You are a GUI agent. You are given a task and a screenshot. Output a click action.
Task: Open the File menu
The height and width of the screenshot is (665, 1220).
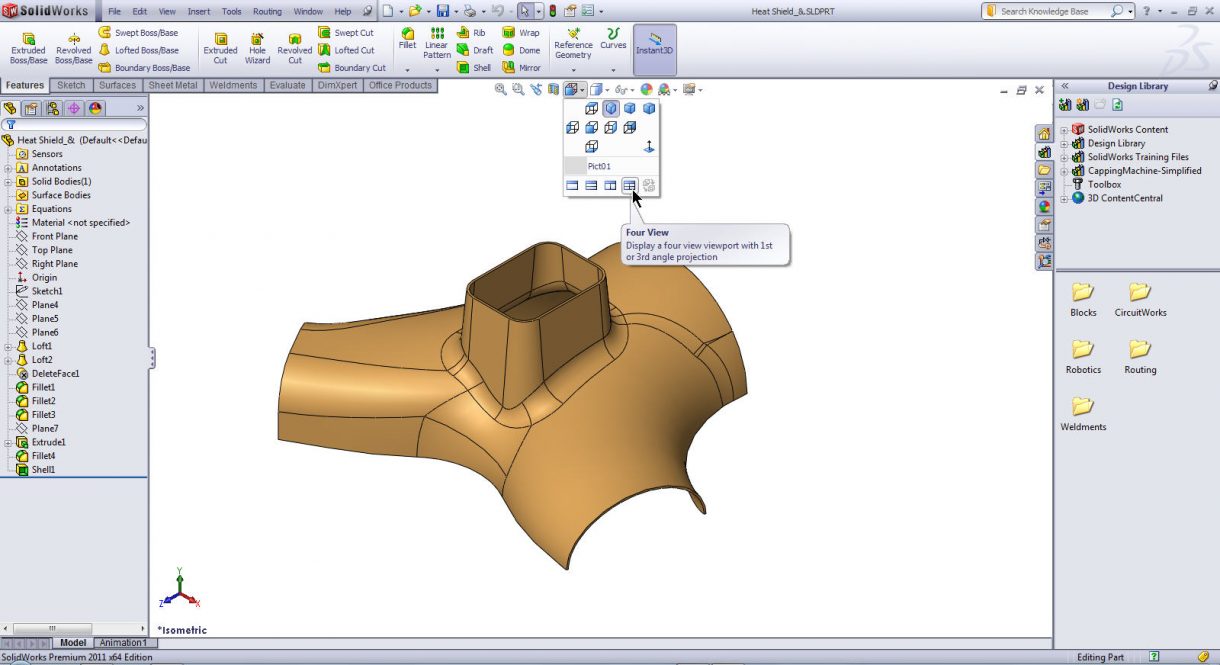click(115, 12)
